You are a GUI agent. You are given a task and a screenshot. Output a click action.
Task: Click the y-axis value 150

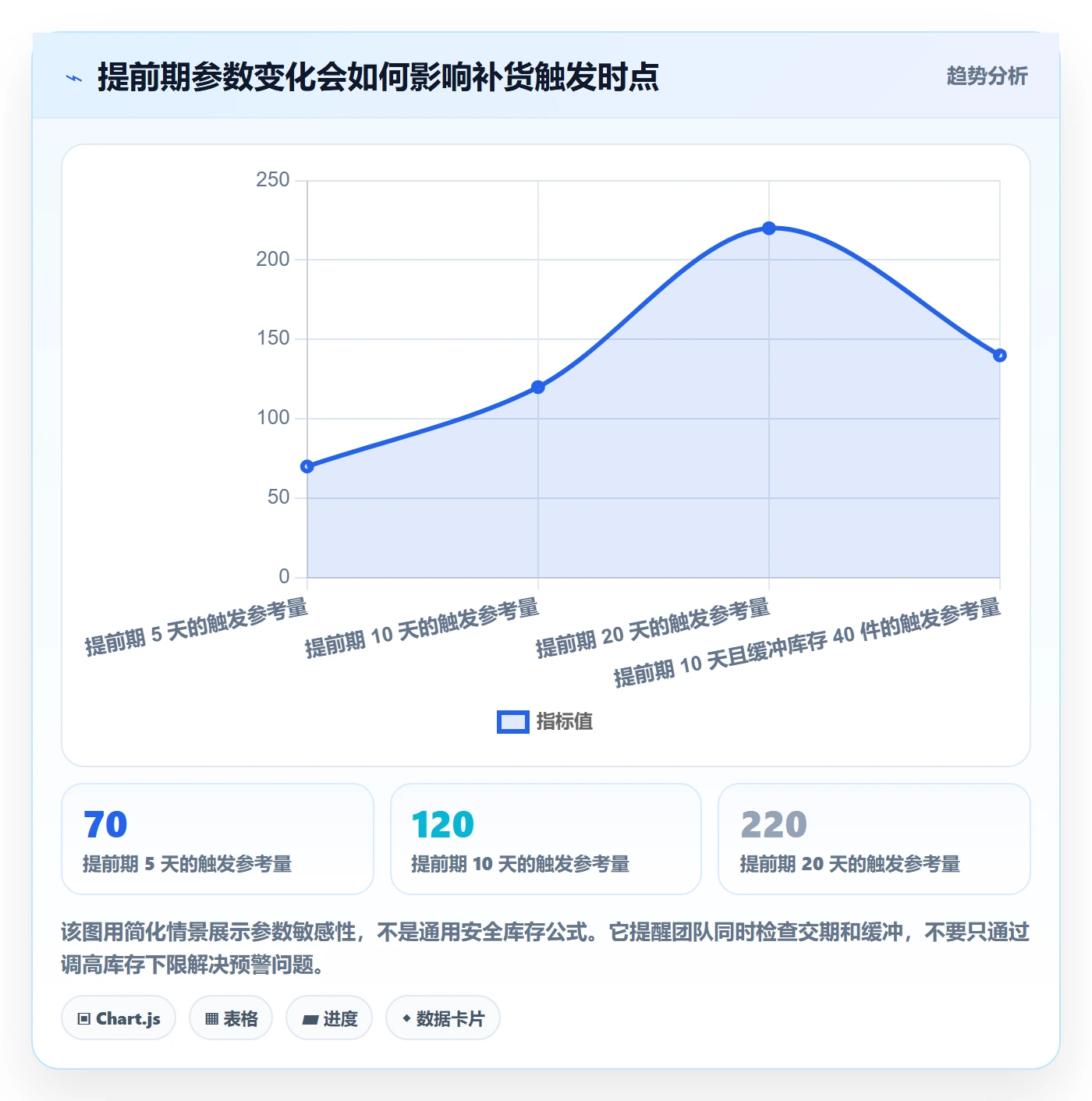tap(273, 338)
